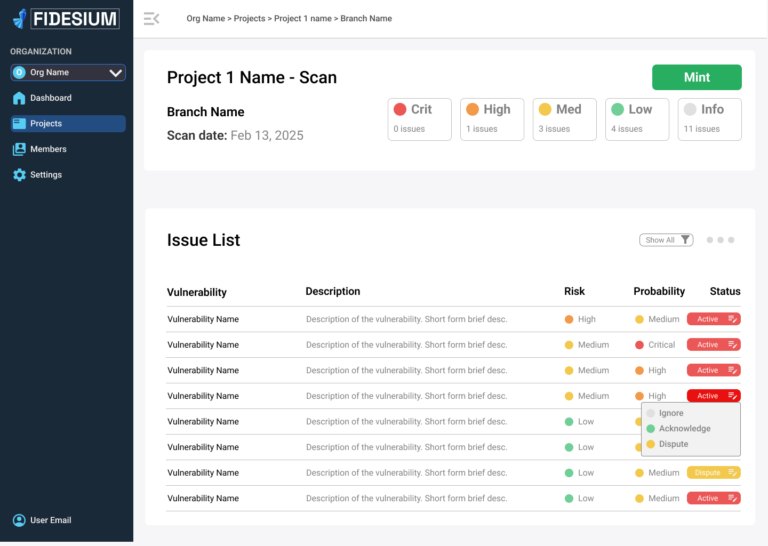Open Active status dropdown in the Critical probability row
The image size is (768, 546).
pyautogui.click(x=714, y=345)
